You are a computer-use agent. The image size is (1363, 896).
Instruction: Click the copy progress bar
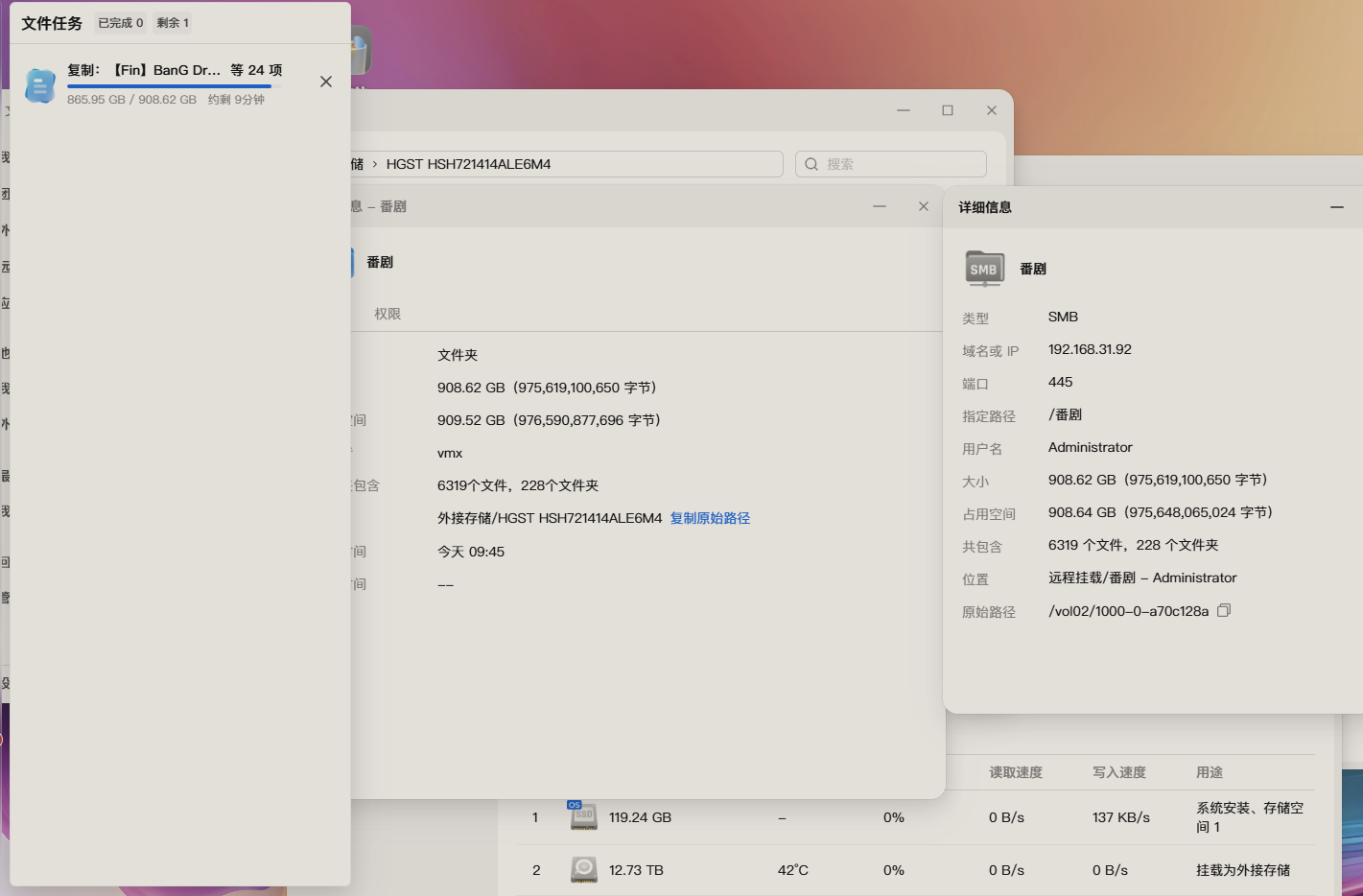point(169,86)
